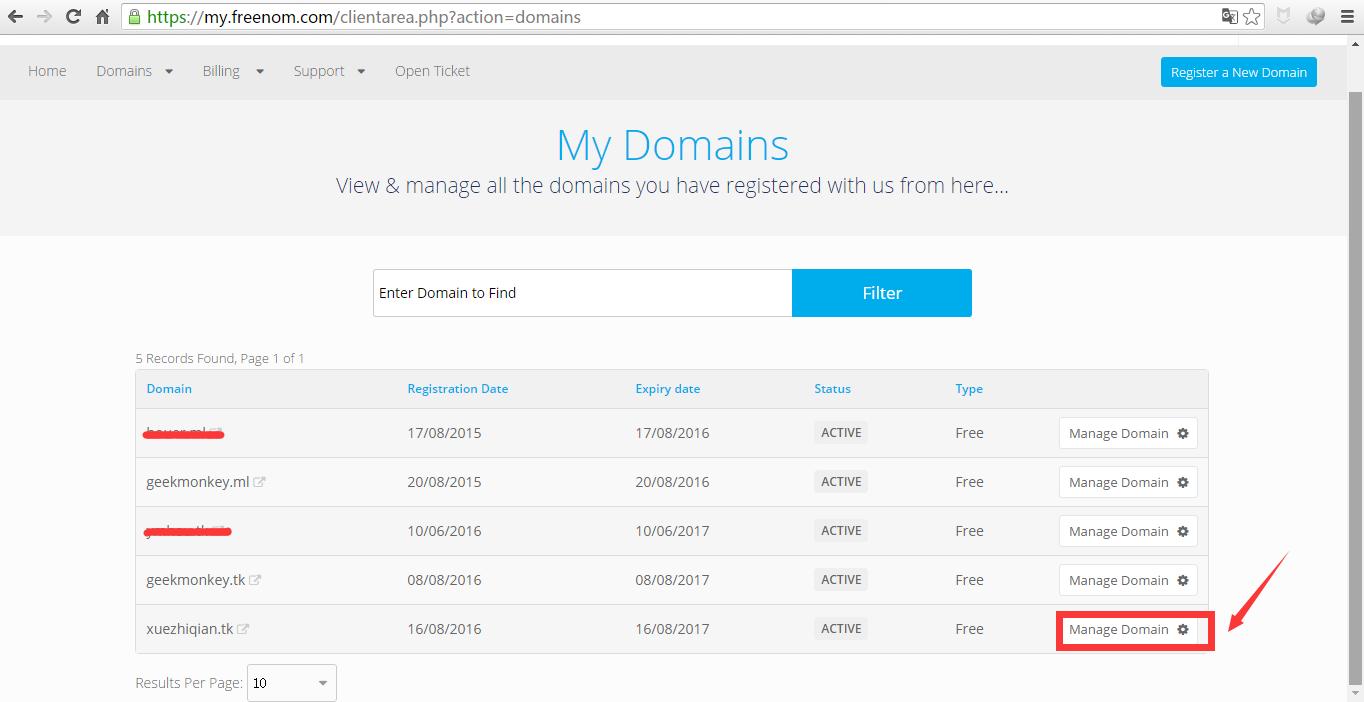The height and width of the screenshot is (702, 1364).
Task: Go to Home navigation item
Action: [x=47, y=71]
